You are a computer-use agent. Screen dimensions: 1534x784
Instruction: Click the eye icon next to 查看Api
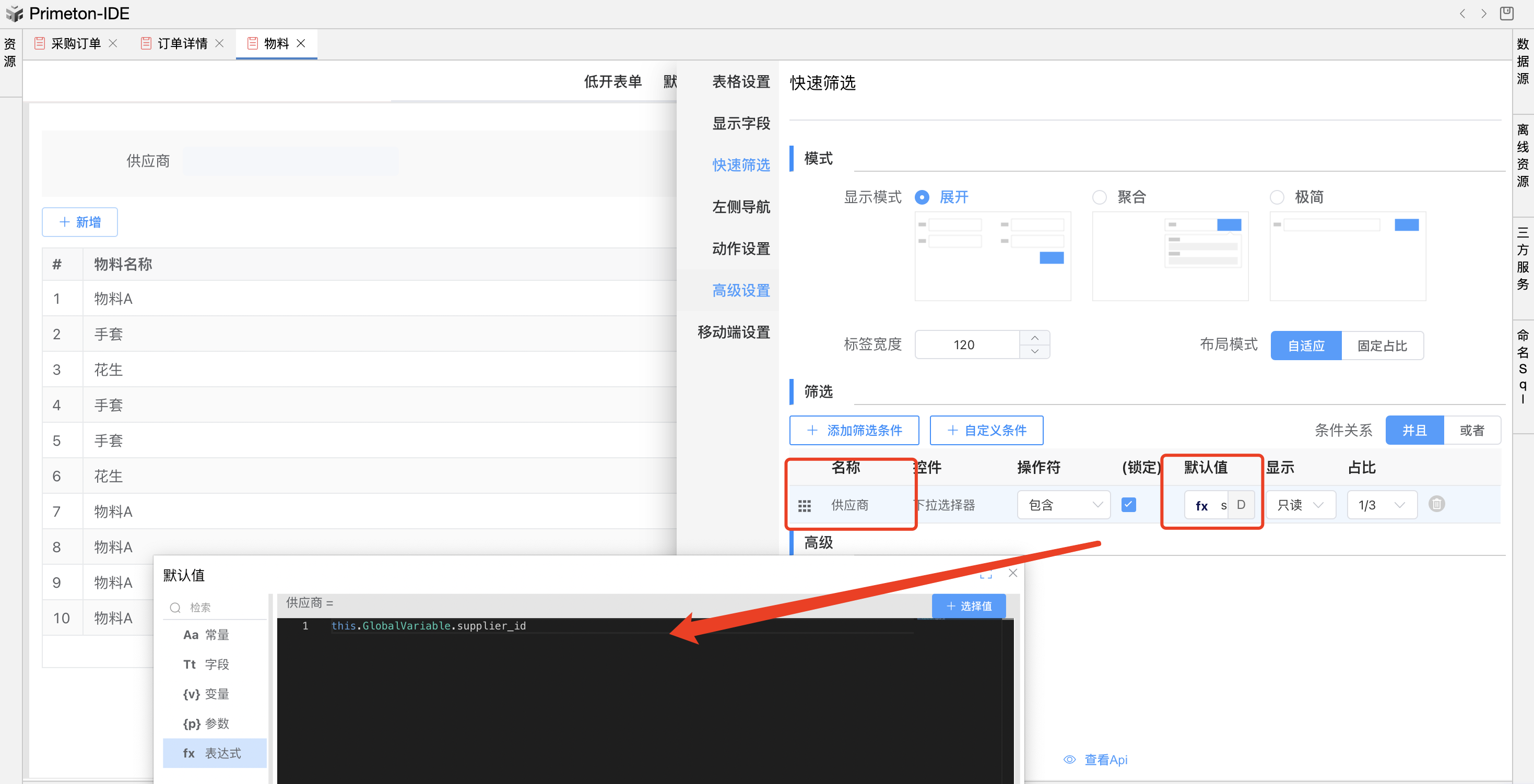(1069, 759)
